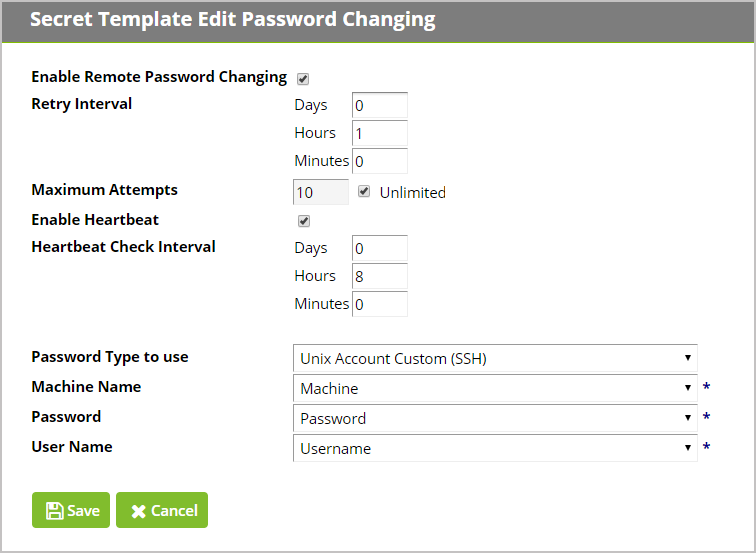This screenshot has height=553, width=756.
Task: Select the Retry Interval Hours field
Action: (x=380, y=133)
